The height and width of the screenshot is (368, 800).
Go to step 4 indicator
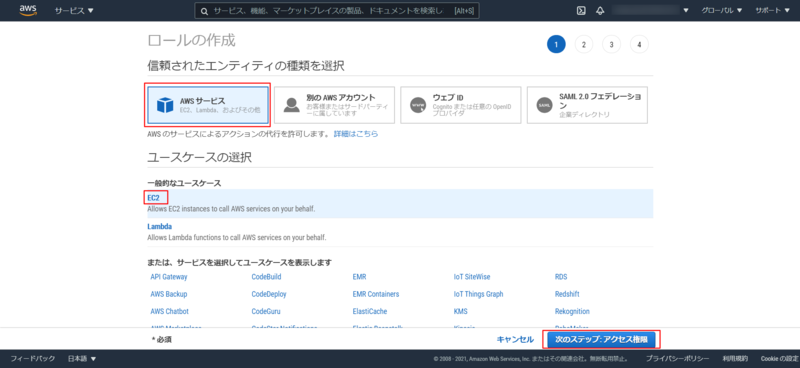click(x=639, y=45)
